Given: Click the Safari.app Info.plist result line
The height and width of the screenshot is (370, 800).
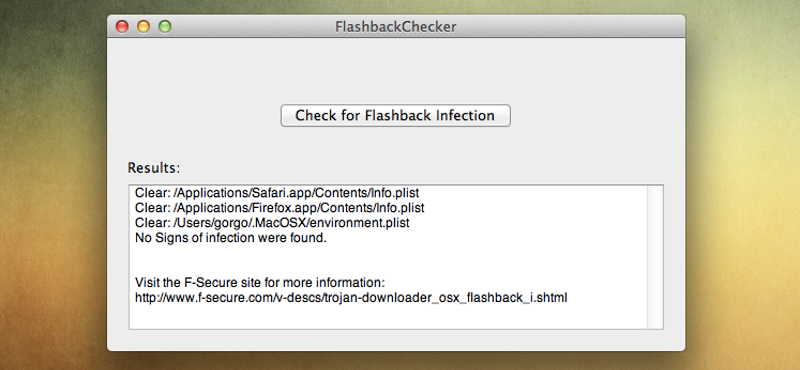Looking at the screenshot, I should (x=277, y=193).
